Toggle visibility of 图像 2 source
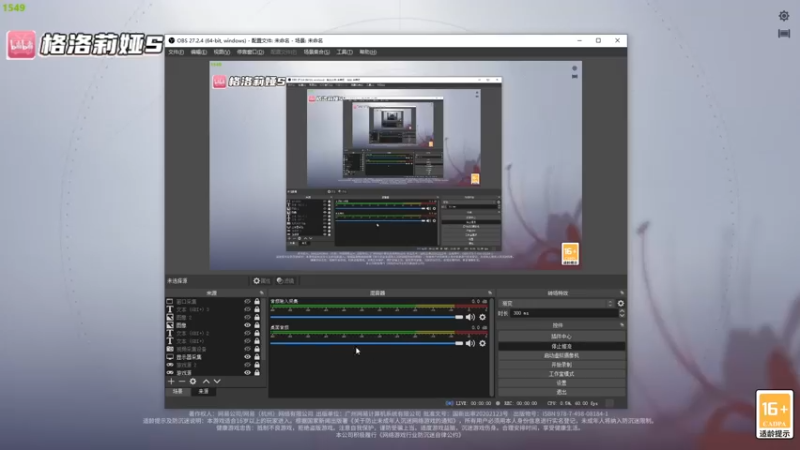 coord(247,317)
